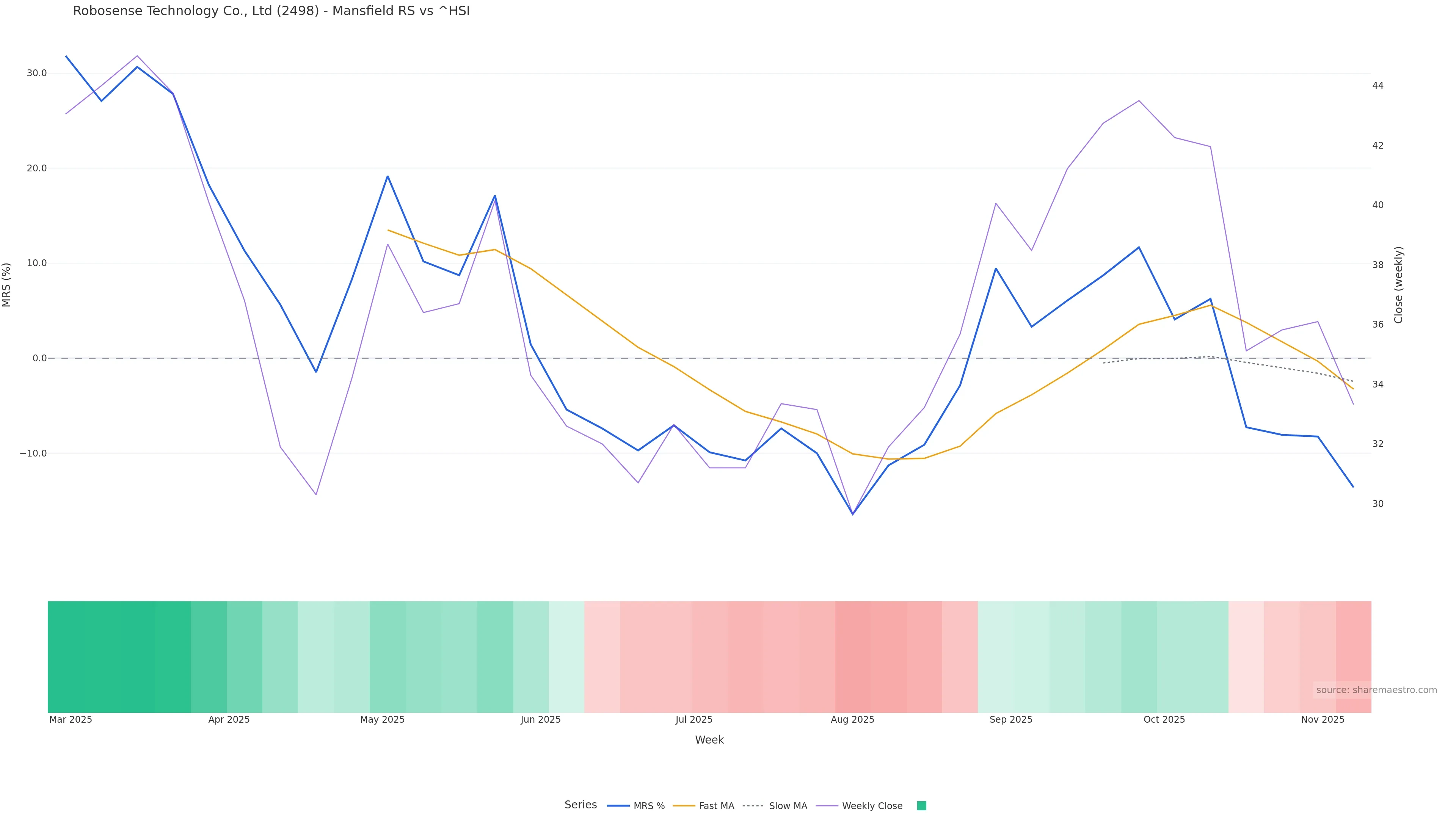Select the 30 right axis tick label
This screenshot has height=819, width=1456.
click(1378, 504)
